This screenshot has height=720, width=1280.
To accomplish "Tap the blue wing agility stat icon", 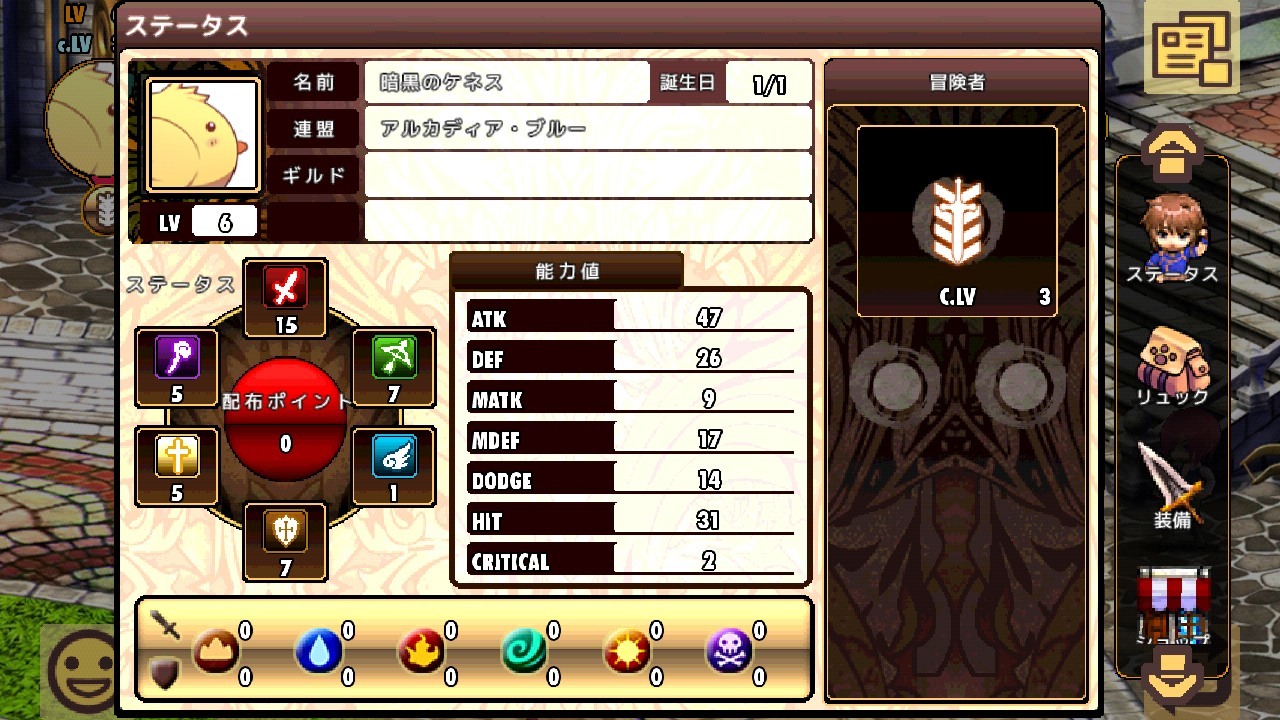I will pos(394,457).
